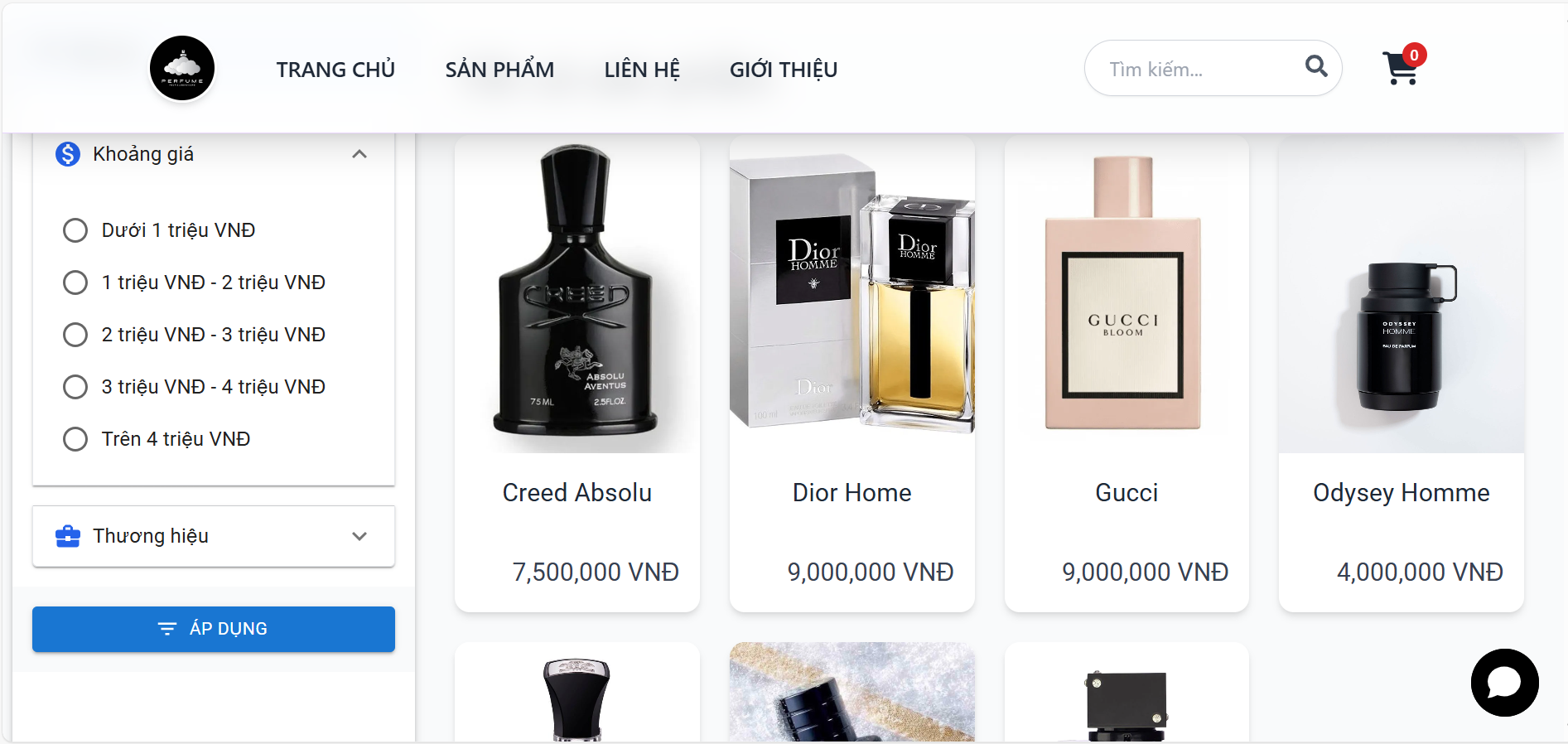Click into the Tìm kiếm search field
The width and height of the screenshot is (1568, 744).
coord(1201,69)
